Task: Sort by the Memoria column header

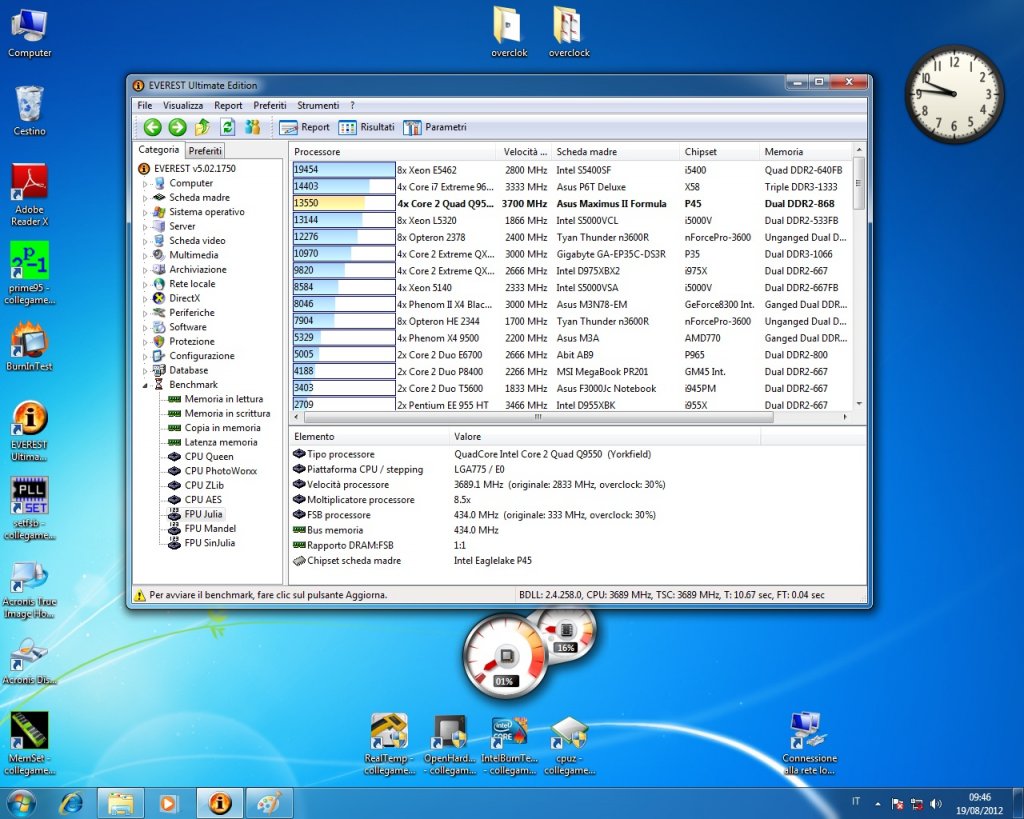Action: [805, 152]
